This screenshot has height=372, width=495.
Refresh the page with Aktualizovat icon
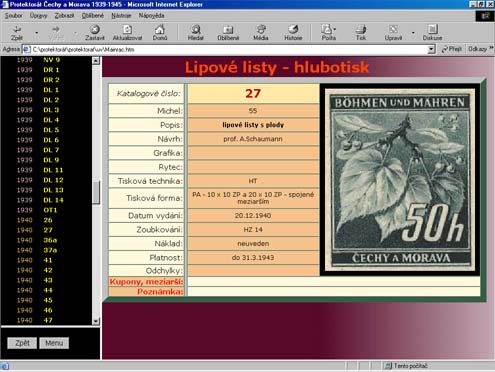pos(127,29)
